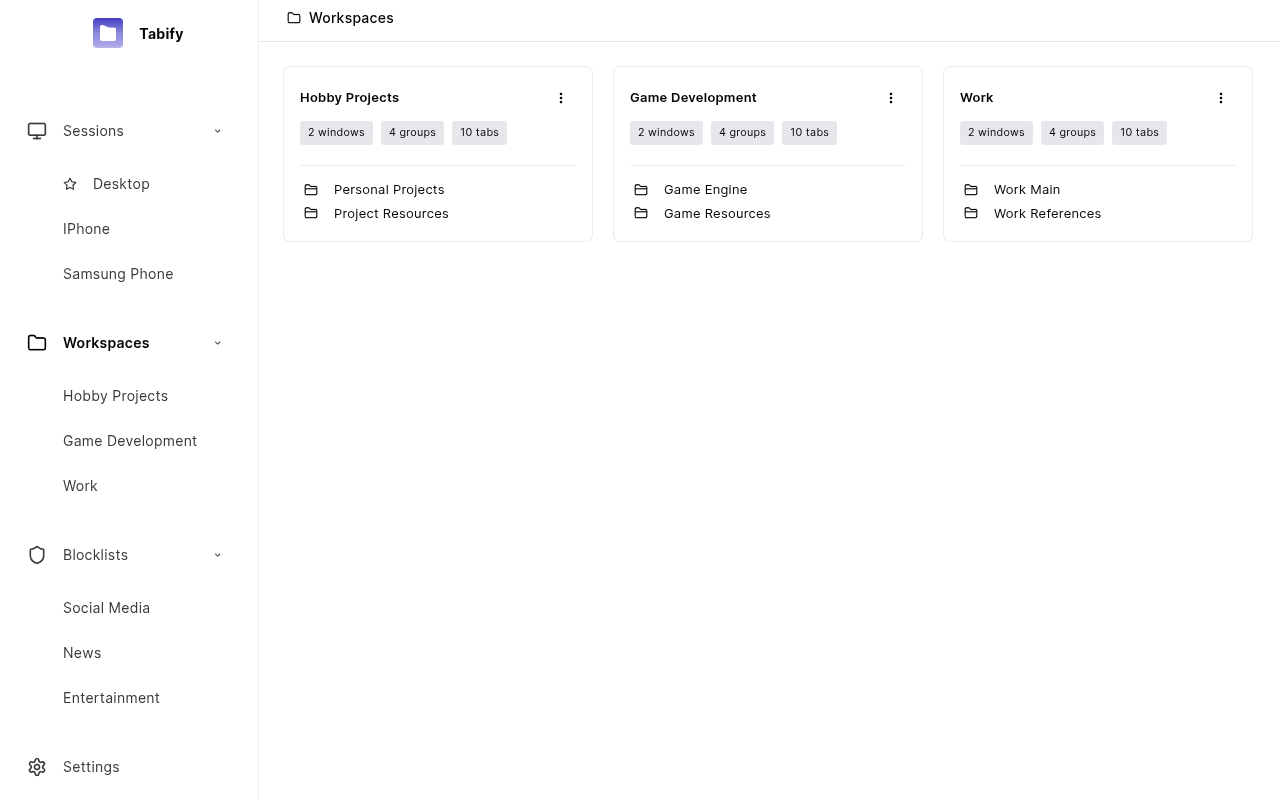Screen dimensions: 1280x800
Task: Click the Blocklists shield icon
Action: (x=37, y=555)
